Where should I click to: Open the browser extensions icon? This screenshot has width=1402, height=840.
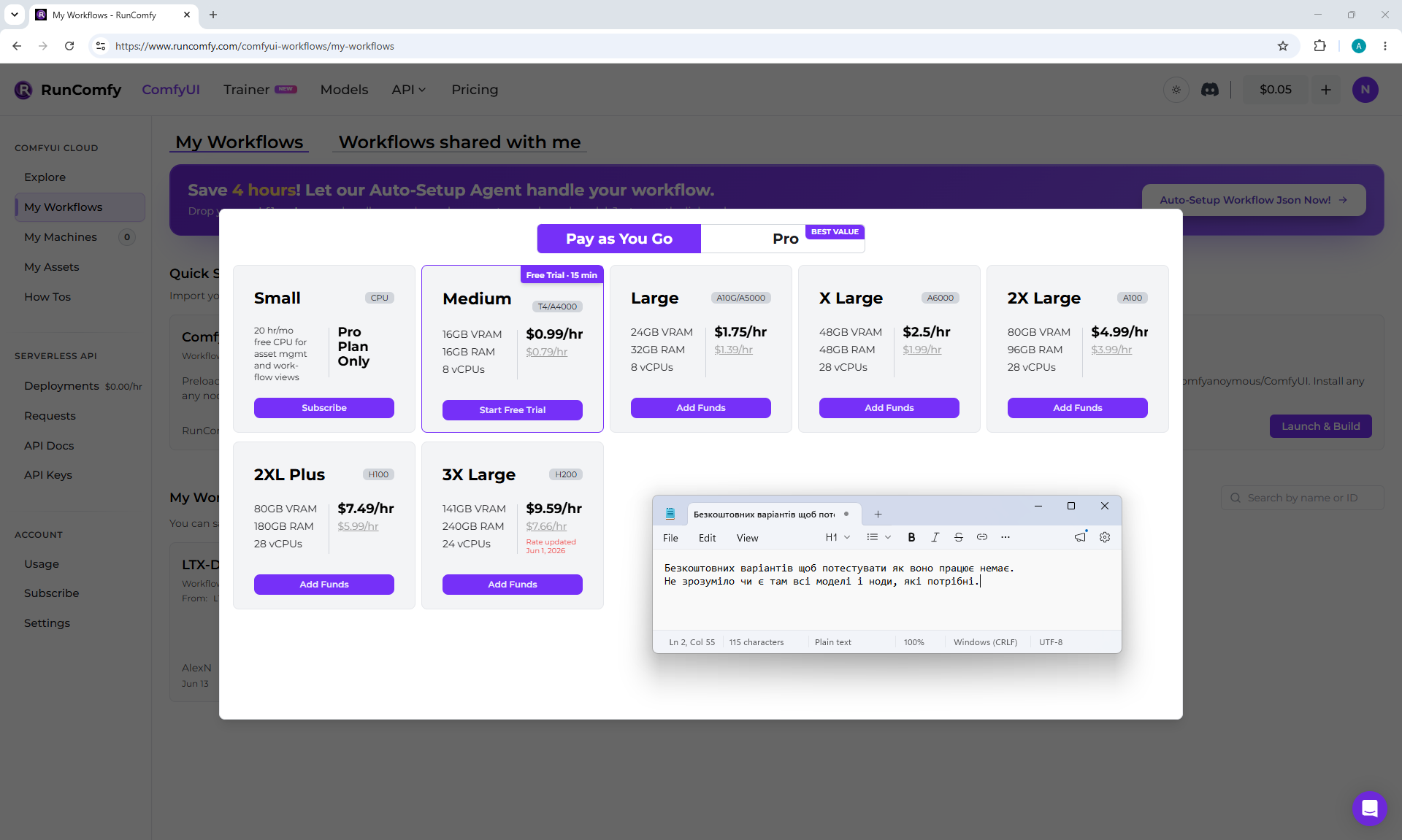(x=1319, y=46)
